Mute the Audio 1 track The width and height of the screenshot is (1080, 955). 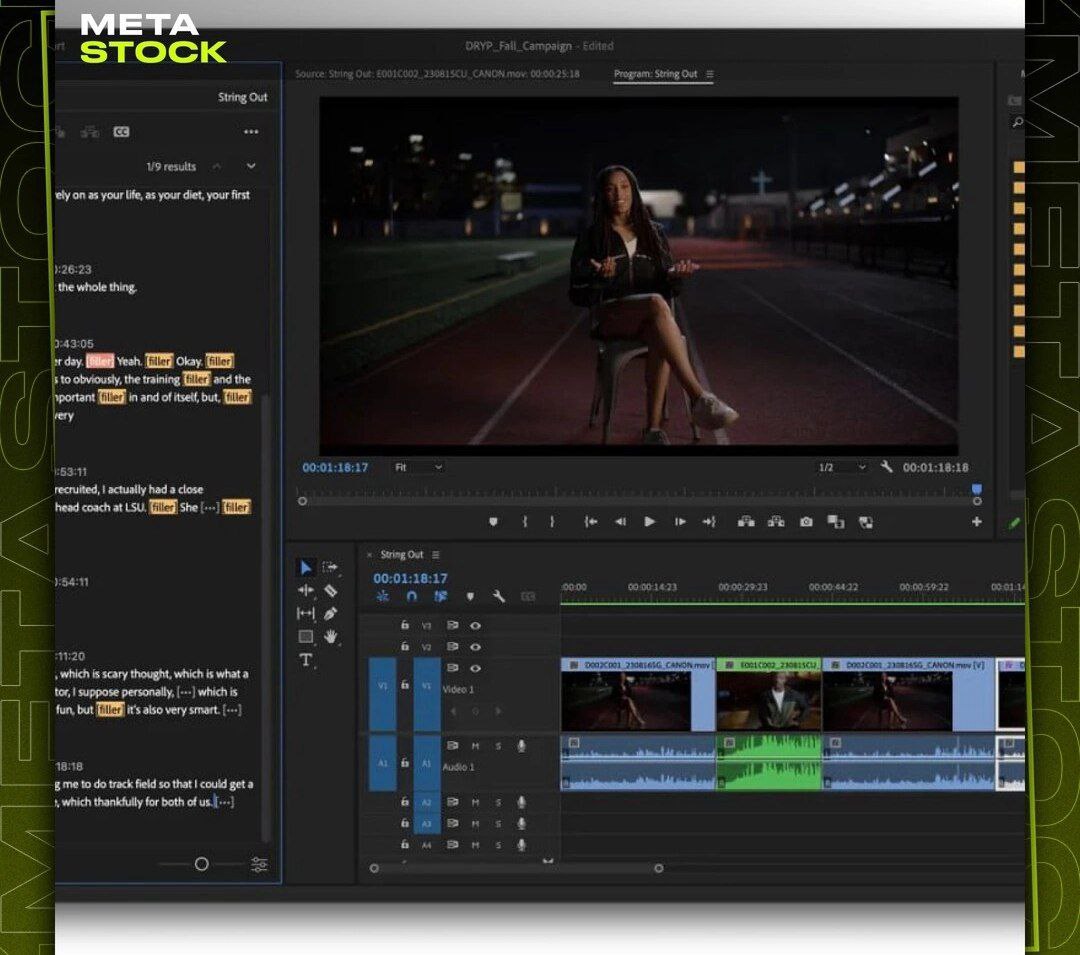[475, 746]
